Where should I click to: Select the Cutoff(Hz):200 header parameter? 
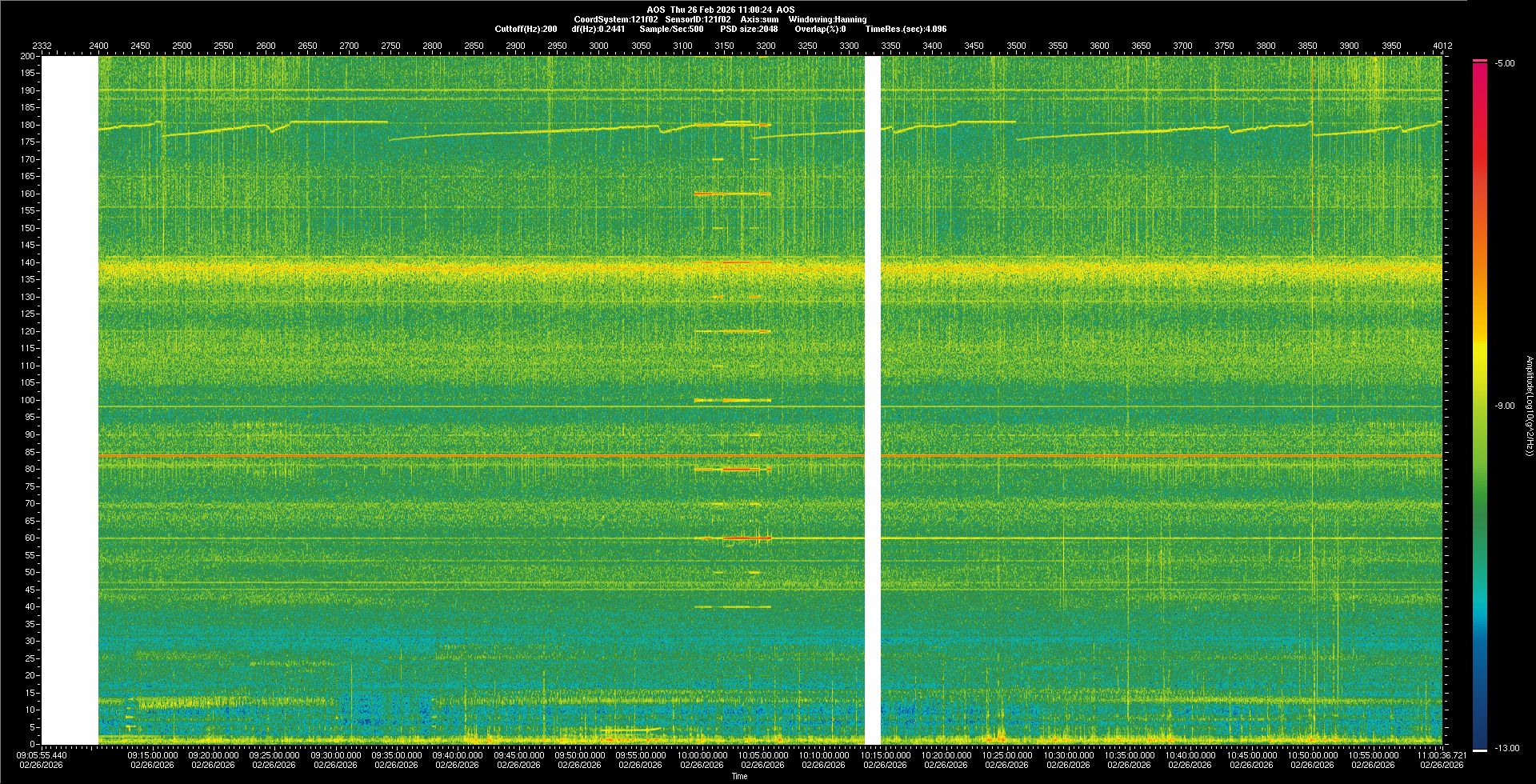[526, 29]
